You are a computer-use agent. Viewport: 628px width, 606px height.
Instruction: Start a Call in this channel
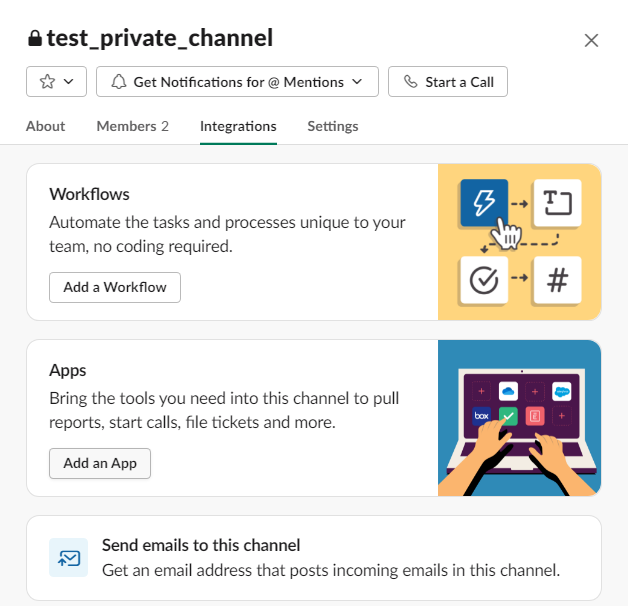click(448, 82)
